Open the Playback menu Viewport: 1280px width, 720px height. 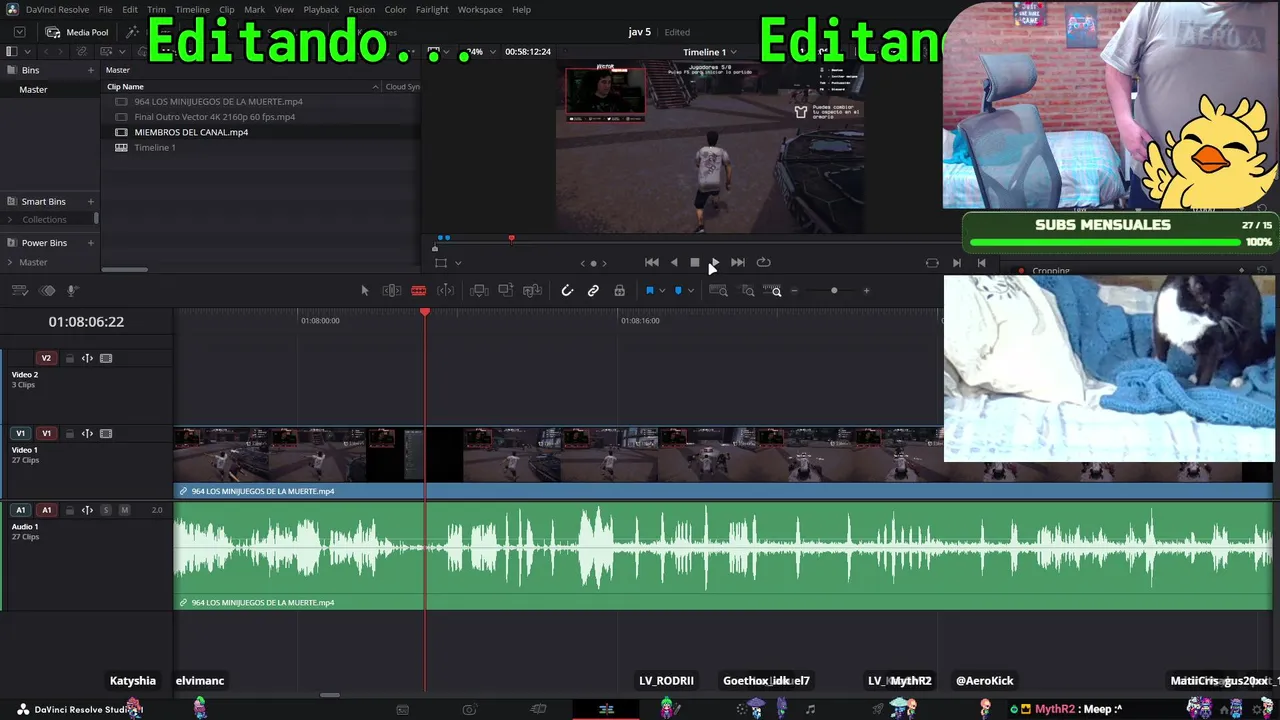321,10
